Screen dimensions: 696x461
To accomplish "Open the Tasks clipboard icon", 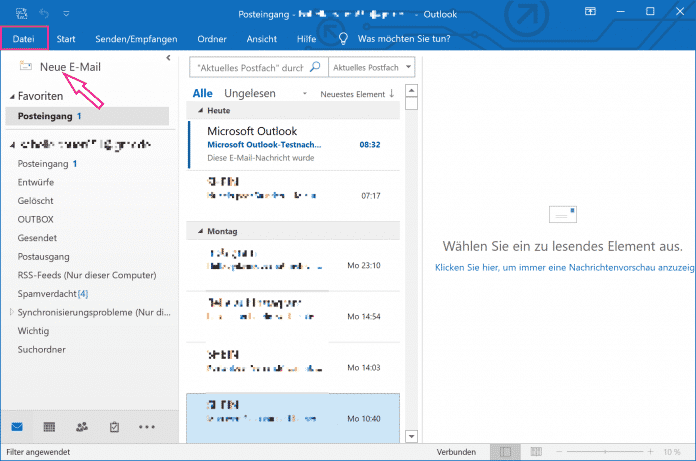I will 114,426.
